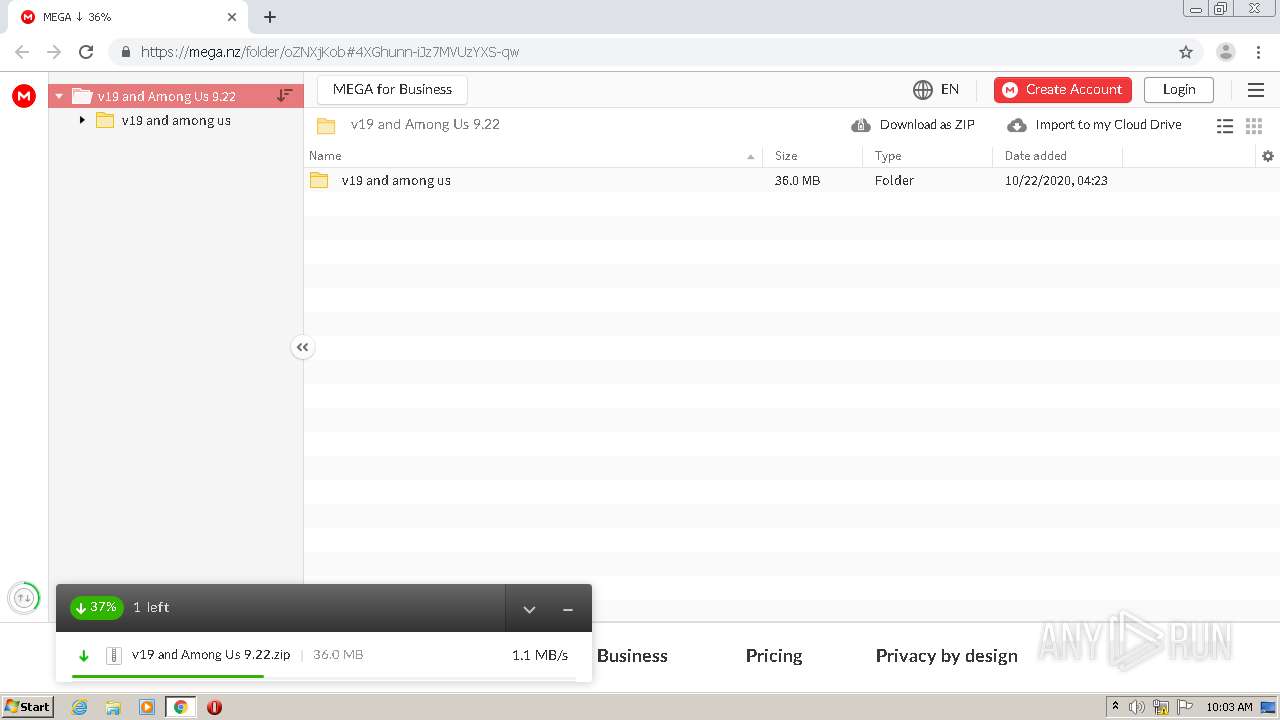The image size is (1280, 720).
Task: Click the address bar URL
Action: pos(330,52)
